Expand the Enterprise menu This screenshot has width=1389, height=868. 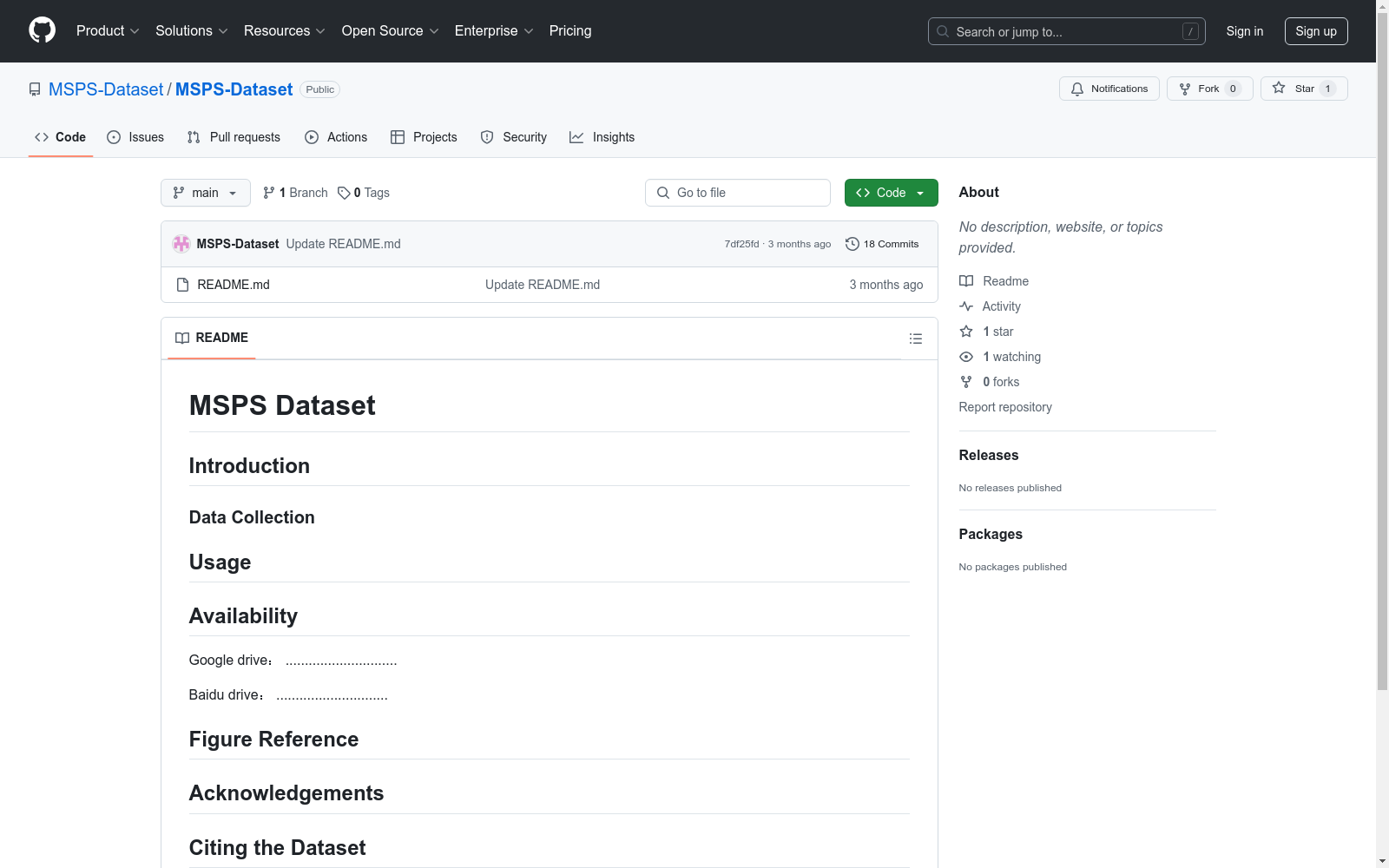point(493,30)
